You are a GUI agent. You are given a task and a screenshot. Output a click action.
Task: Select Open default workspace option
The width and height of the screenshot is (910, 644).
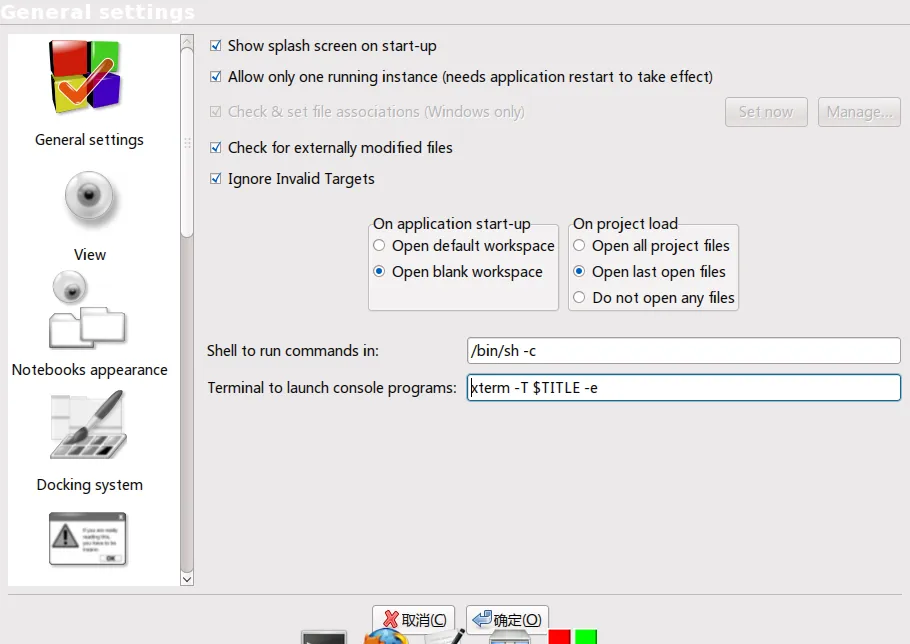(x=379, y=245)
